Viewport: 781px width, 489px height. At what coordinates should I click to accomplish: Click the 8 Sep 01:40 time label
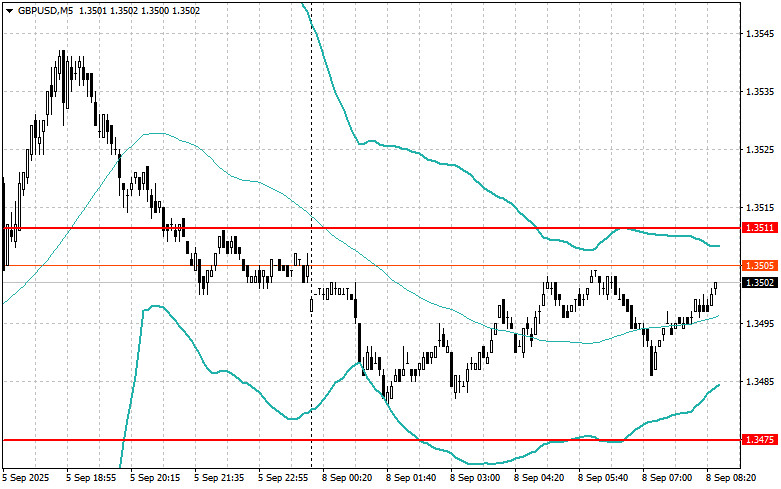tap(411, 478)
